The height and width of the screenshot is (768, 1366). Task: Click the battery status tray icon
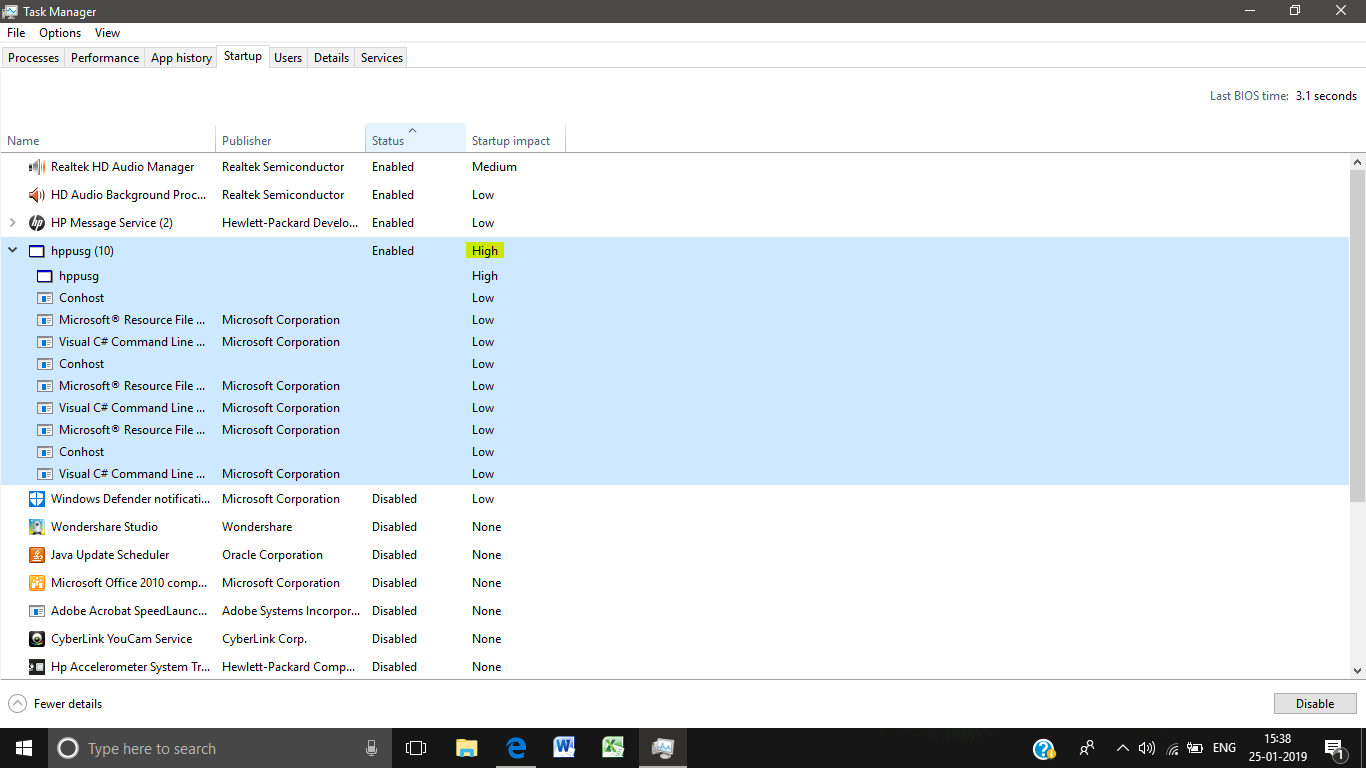tap(1196, 748)
